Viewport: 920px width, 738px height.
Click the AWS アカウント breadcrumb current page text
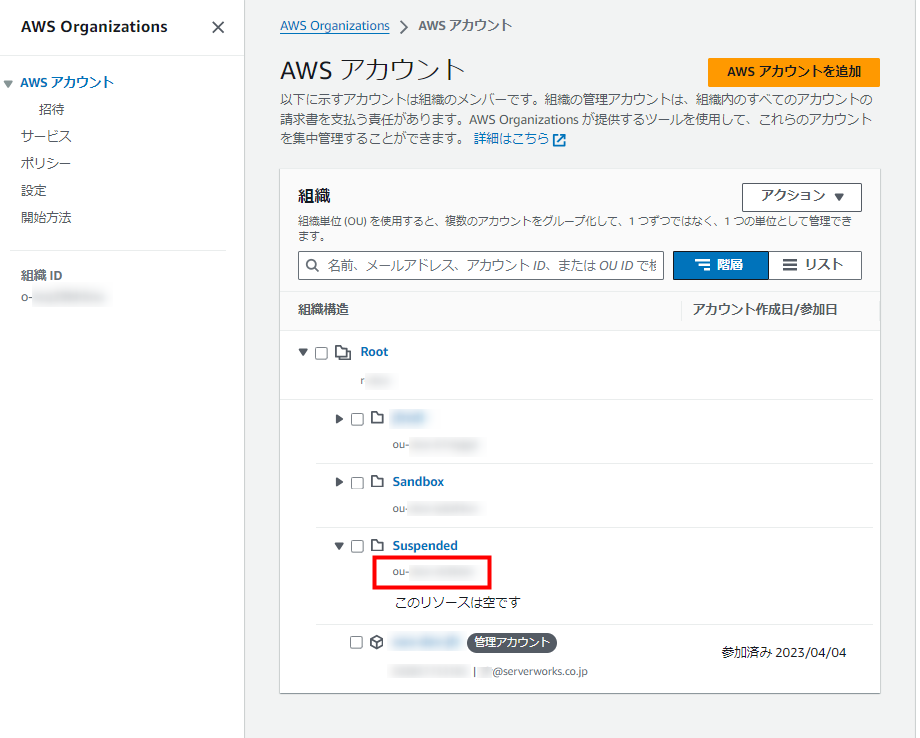(x=465, y=26)
